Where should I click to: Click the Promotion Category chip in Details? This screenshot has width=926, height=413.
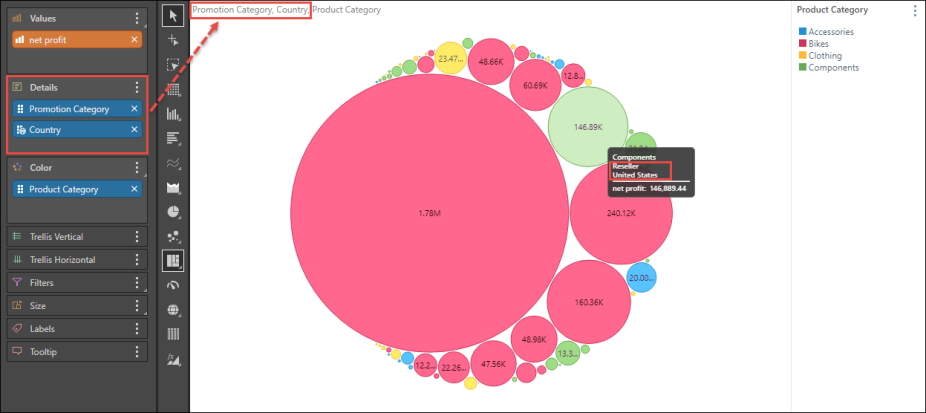tap(68, 108)
